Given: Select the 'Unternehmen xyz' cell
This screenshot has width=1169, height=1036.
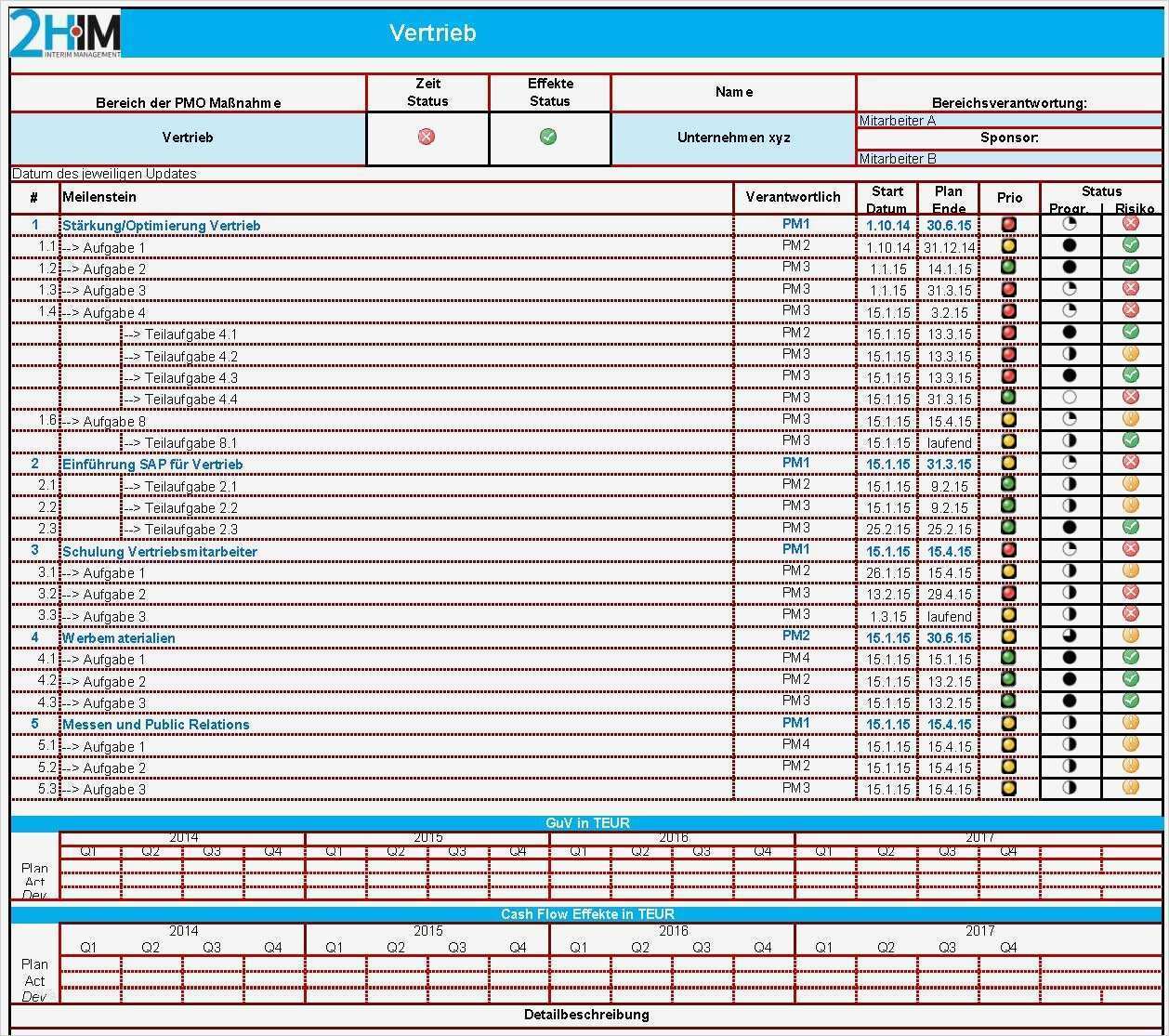Looking at the screenshot, I should coord(733,138).
